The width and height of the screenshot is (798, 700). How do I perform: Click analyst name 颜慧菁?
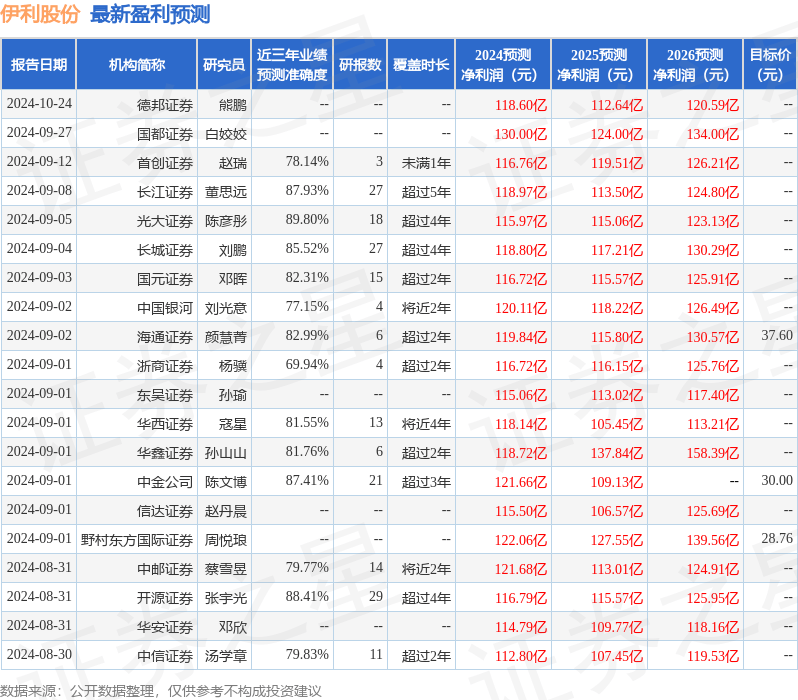[226, 338]
